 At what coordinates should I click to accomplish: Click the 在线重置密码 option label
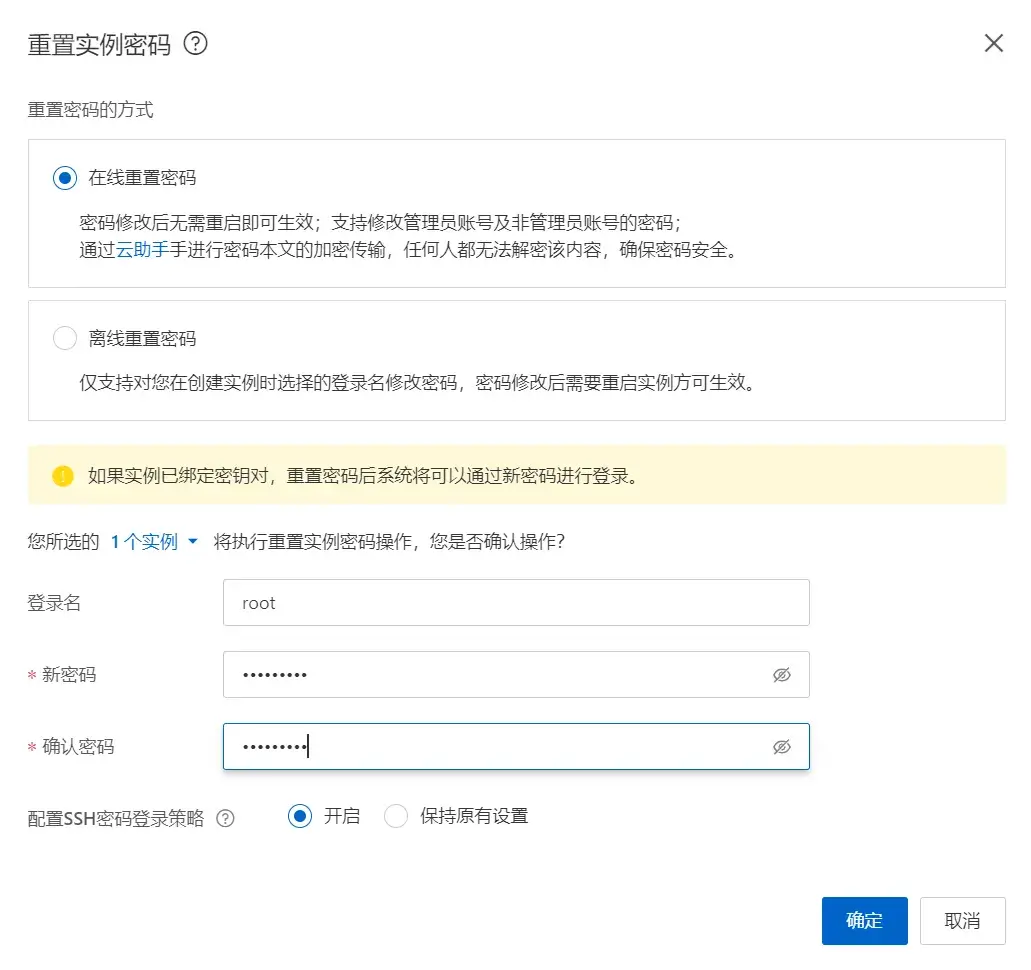point(142,178)
